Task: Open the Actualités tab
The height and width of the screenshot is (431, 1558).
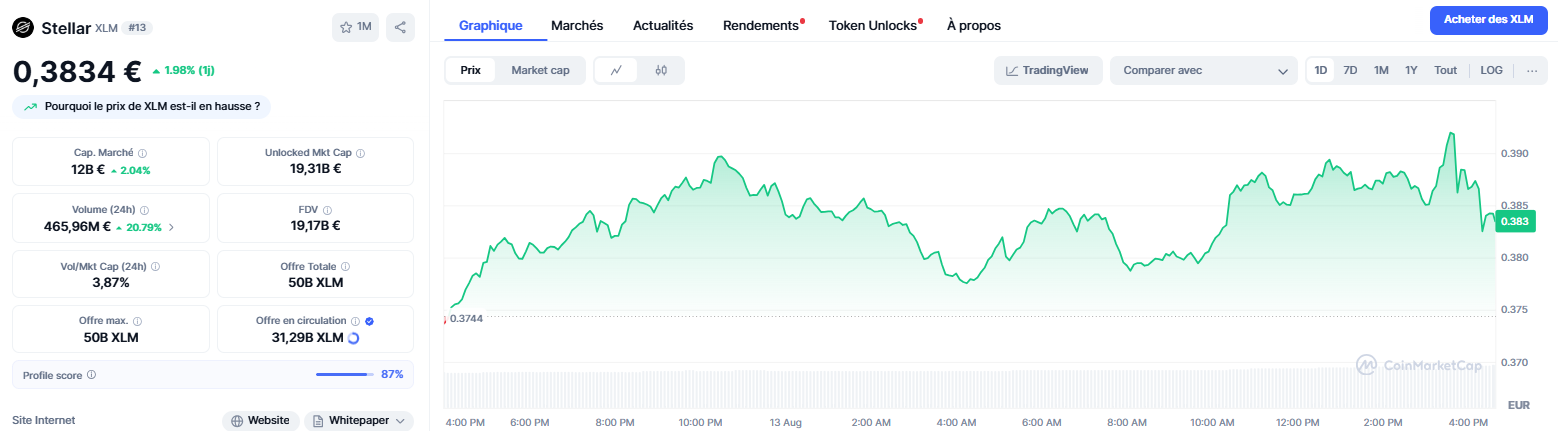Action: pos(663,25)
